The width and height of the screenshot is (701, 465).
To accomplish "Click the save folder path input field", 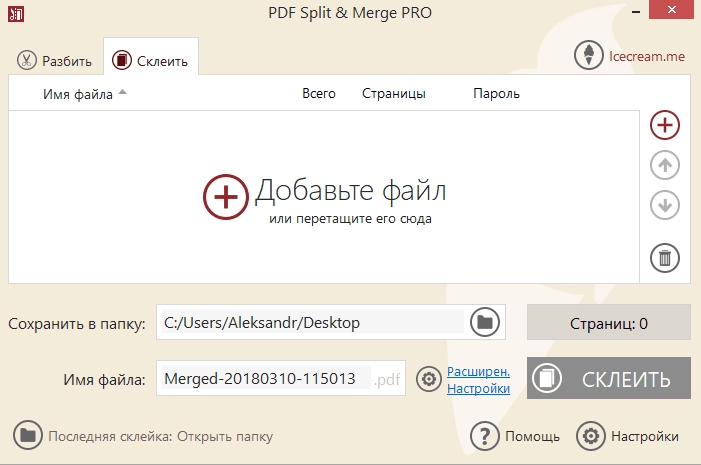I will point(313,322).
